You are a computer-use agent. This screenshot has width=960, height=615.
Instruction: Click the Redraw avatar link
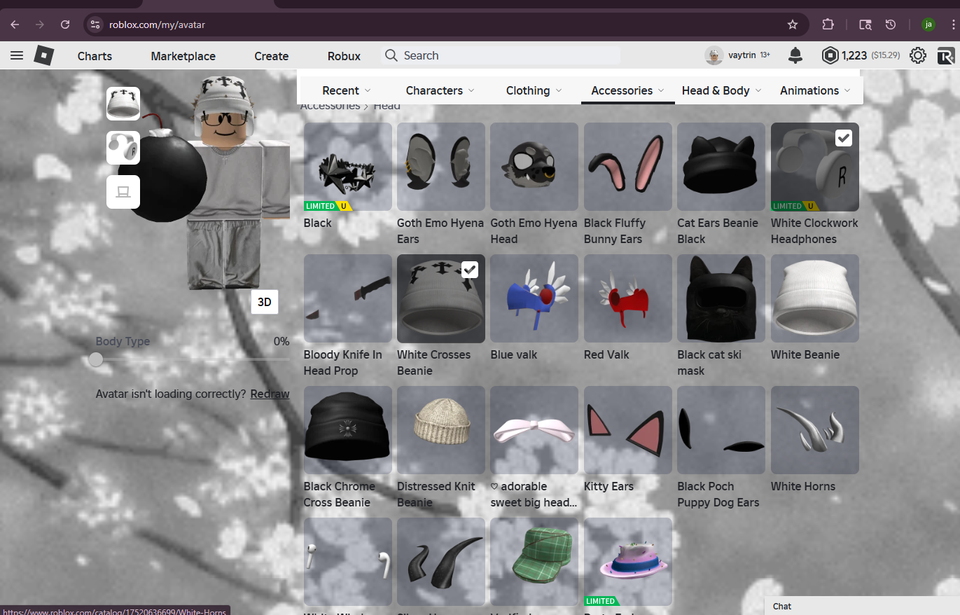pyautogui.click(x=269, y=394)
